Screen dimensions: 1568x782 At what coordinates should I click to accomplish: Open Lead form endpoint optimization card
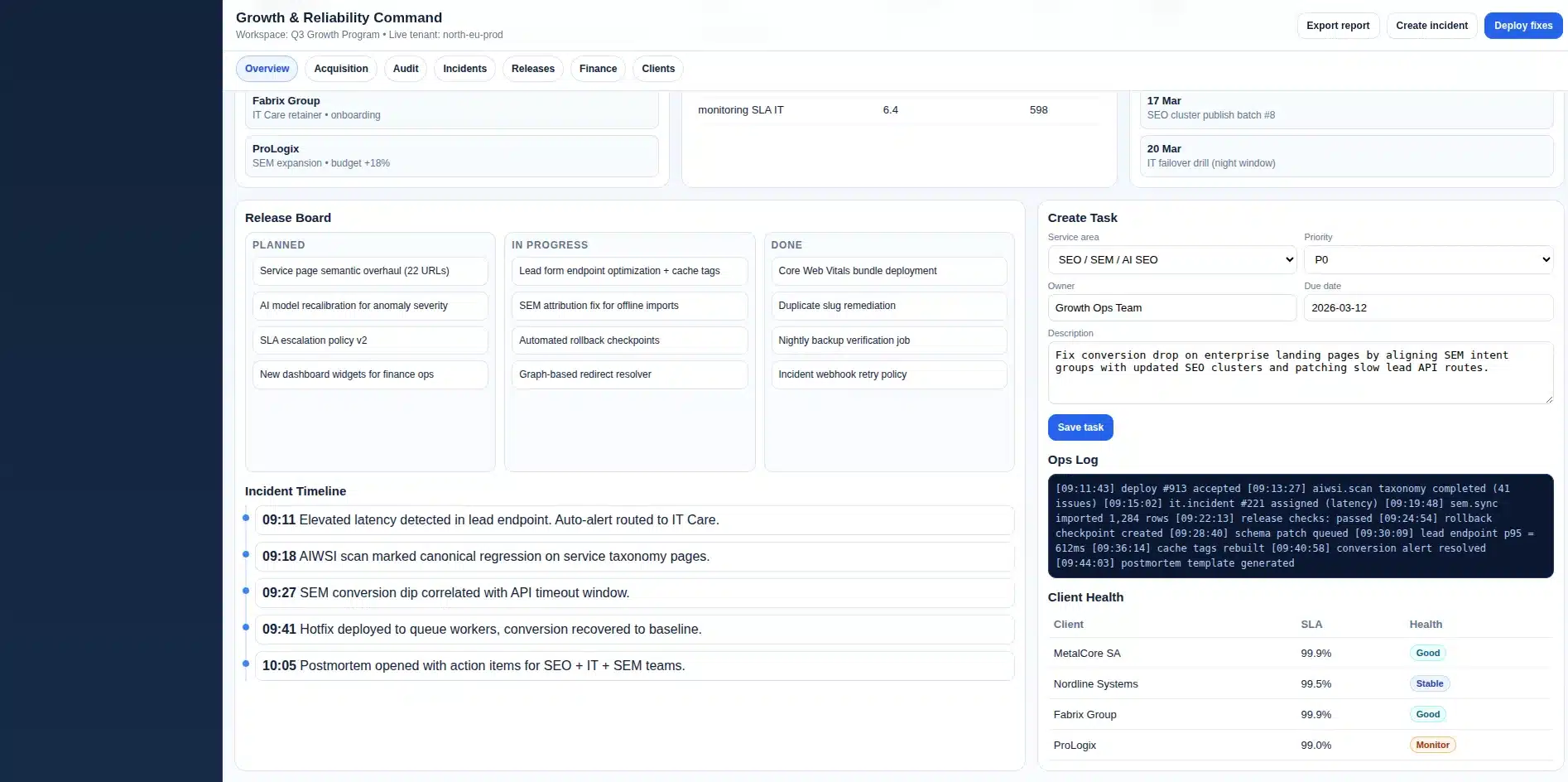tap(629, 271)
